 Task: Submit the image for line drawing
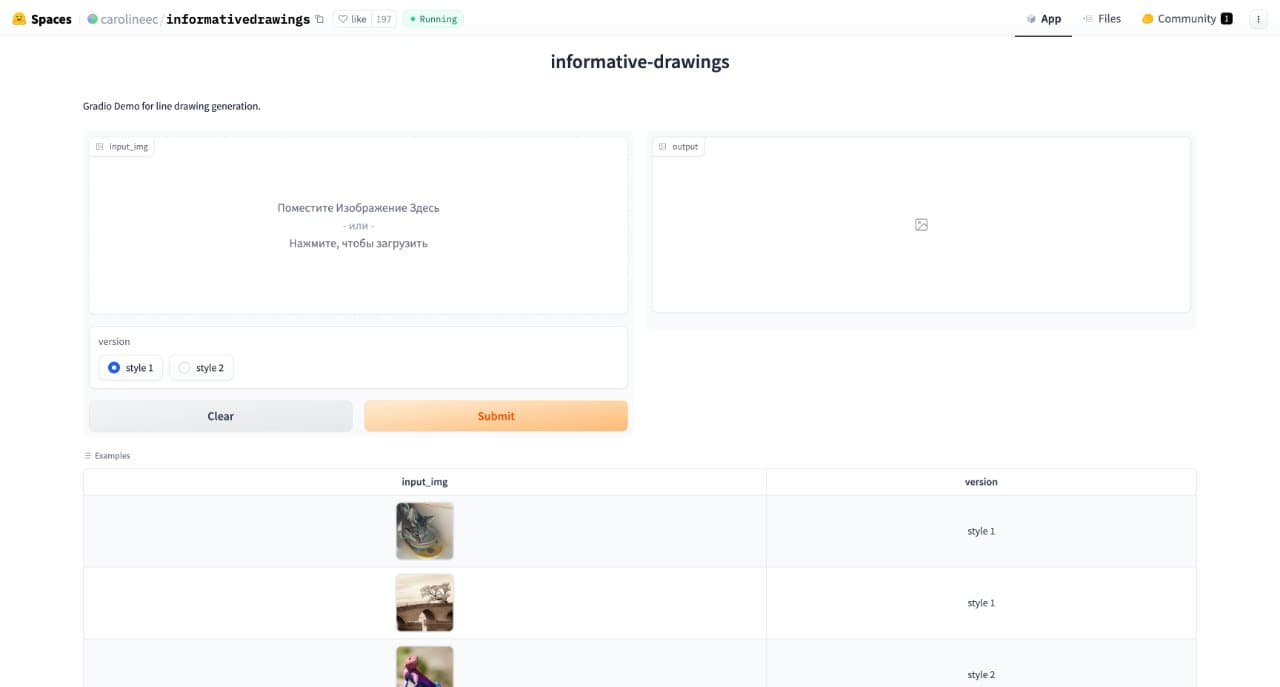coord(496,416)
